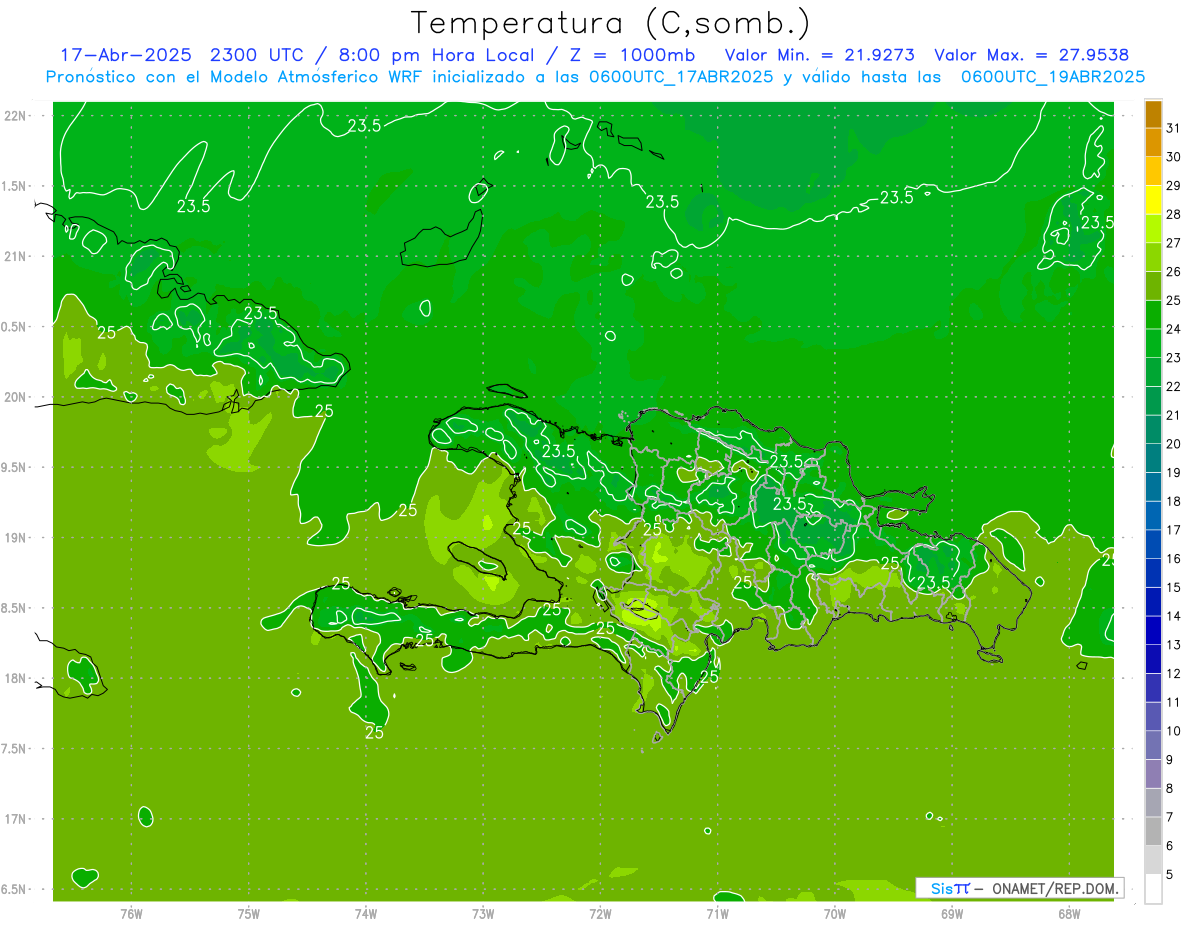
Task: Click the '18N' latitude label
Action: (x=15, y=678)
